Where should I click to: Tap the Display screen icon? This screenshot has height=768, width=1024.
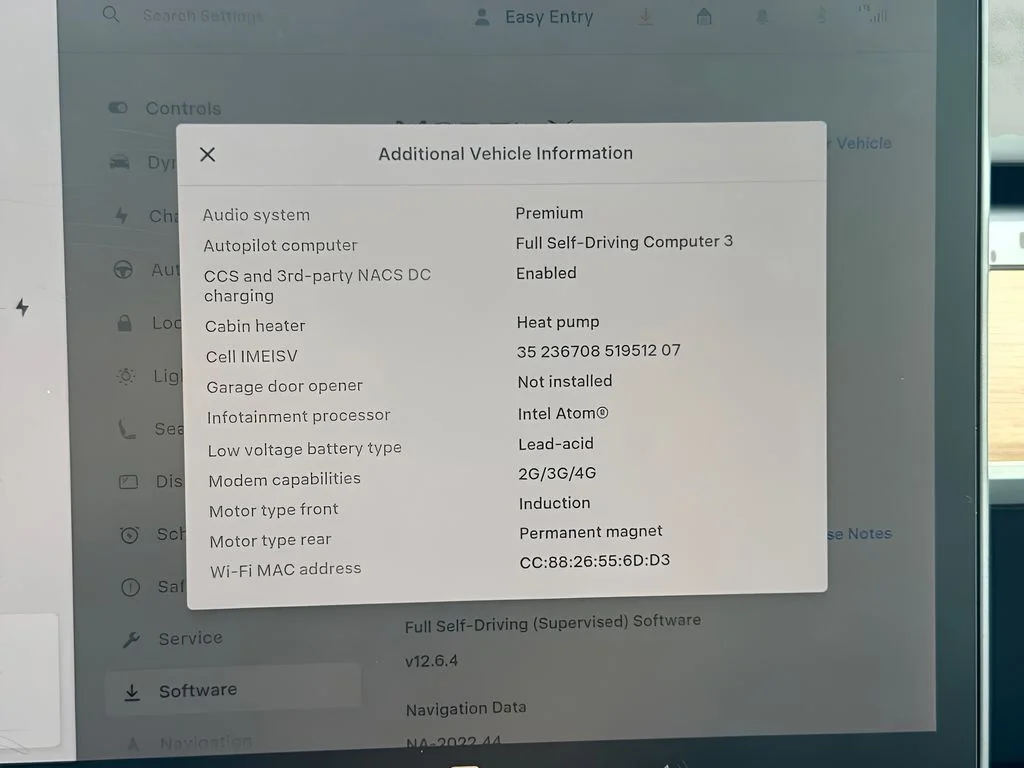[129, 482]
